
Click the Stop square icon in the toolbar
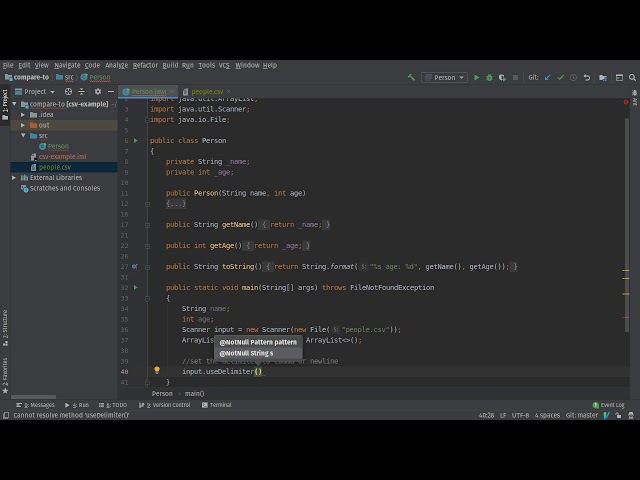(515, 78)
